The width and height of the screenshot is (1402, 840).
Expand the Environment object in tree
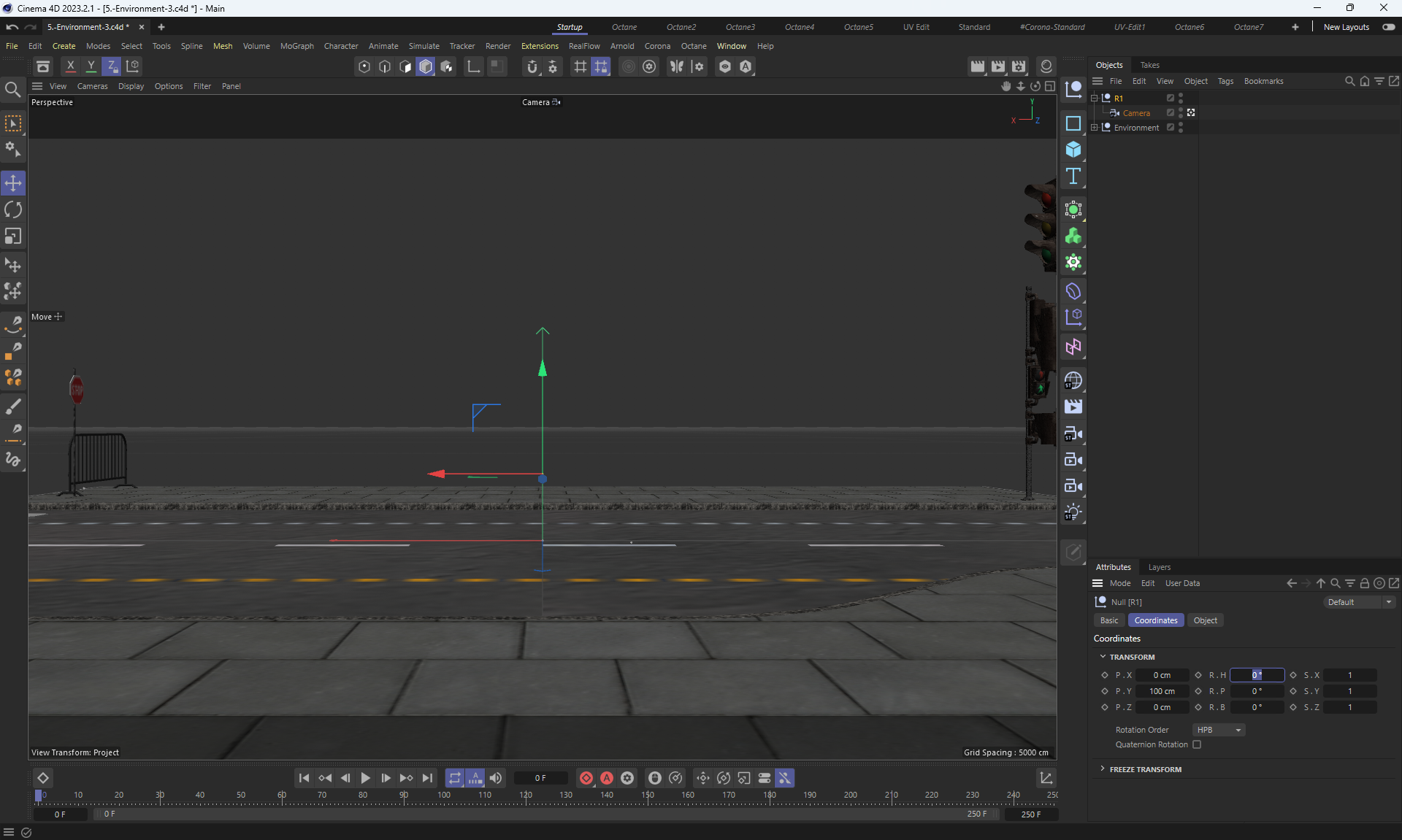1095,128
